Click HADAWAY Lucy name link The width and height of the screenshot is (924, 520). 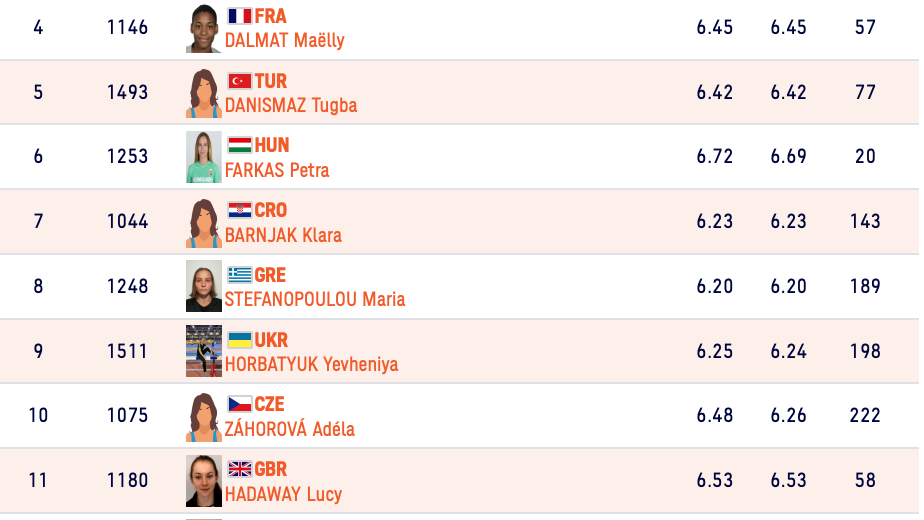(283, 494)
